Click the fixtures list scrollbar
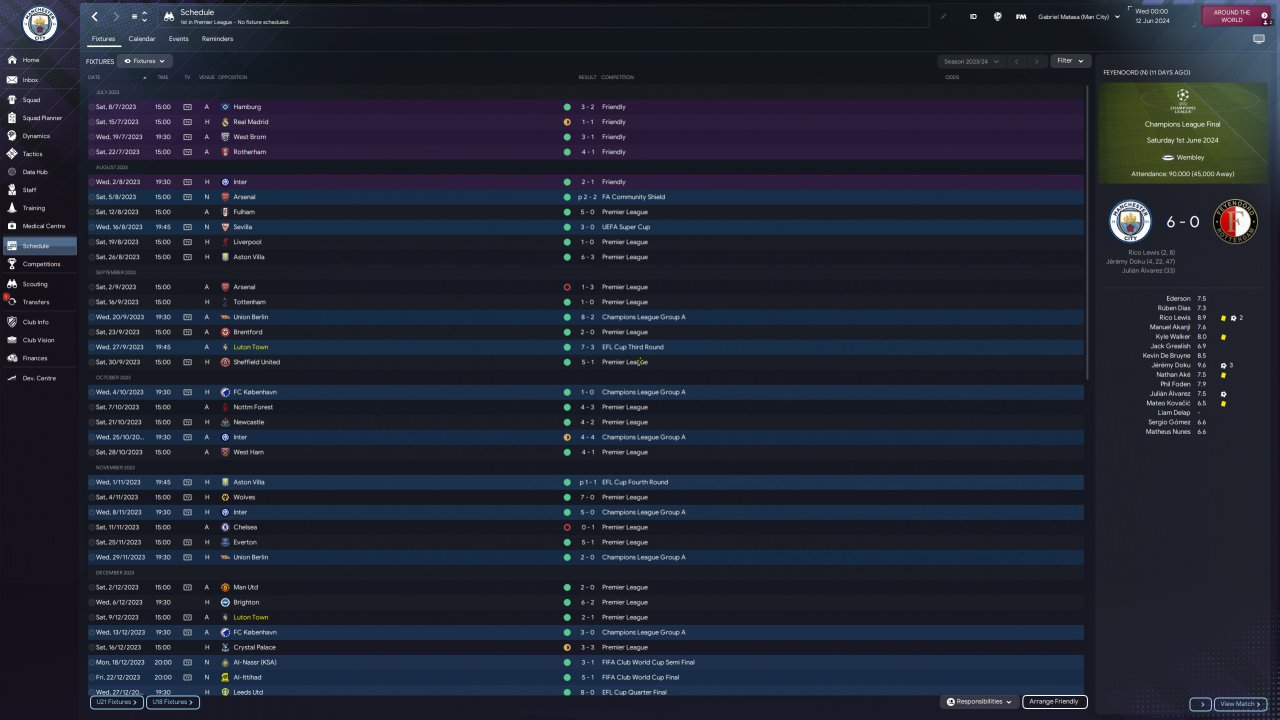The width and height of the screenshot is (1280, 720). (1088, 230)
